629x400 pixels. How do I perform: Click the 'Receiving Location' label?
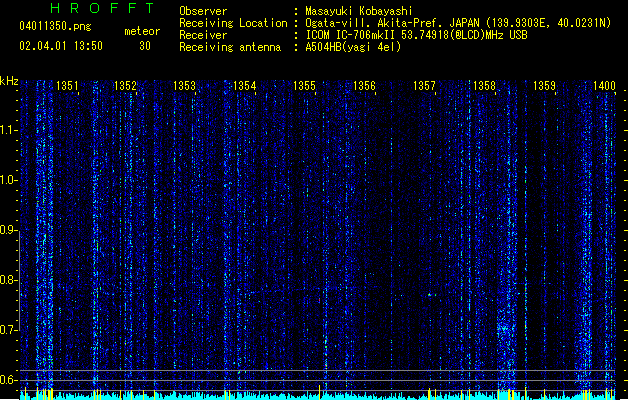pyautogui.click(x=233, y=23)
